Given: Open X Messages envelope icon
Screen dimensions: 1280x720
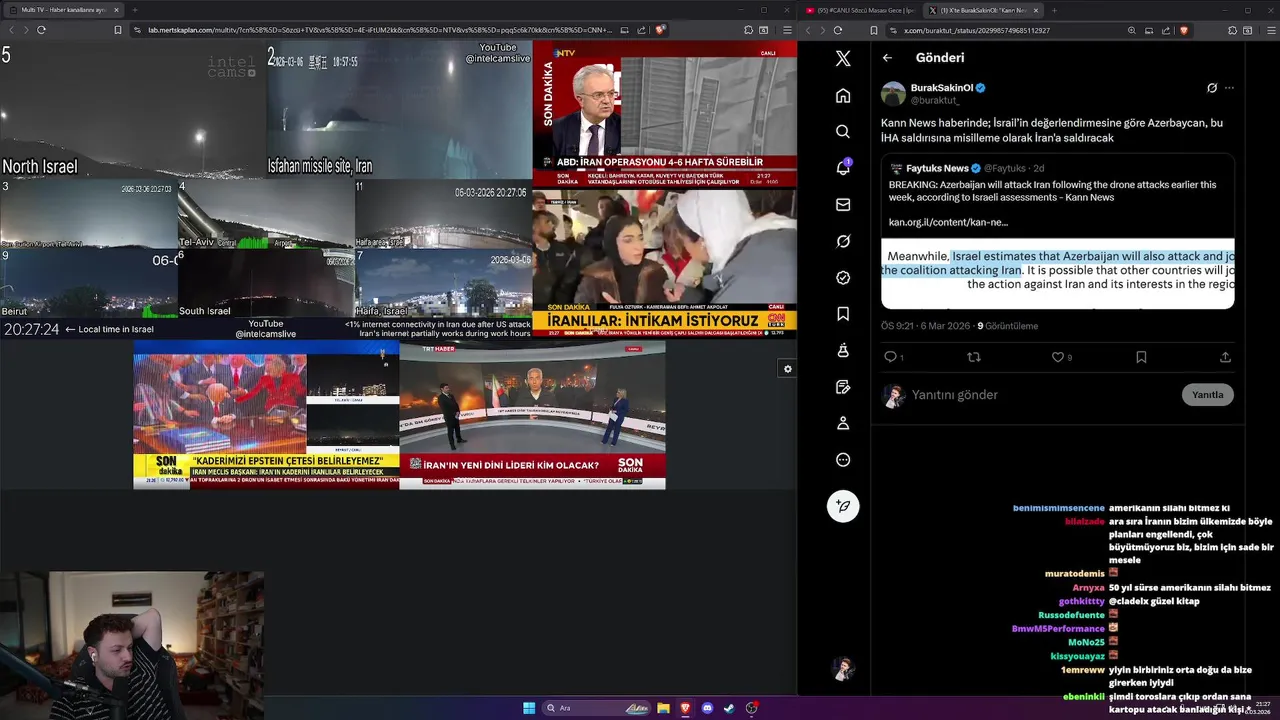Looking at the screenshot, I should coord(843,204).
